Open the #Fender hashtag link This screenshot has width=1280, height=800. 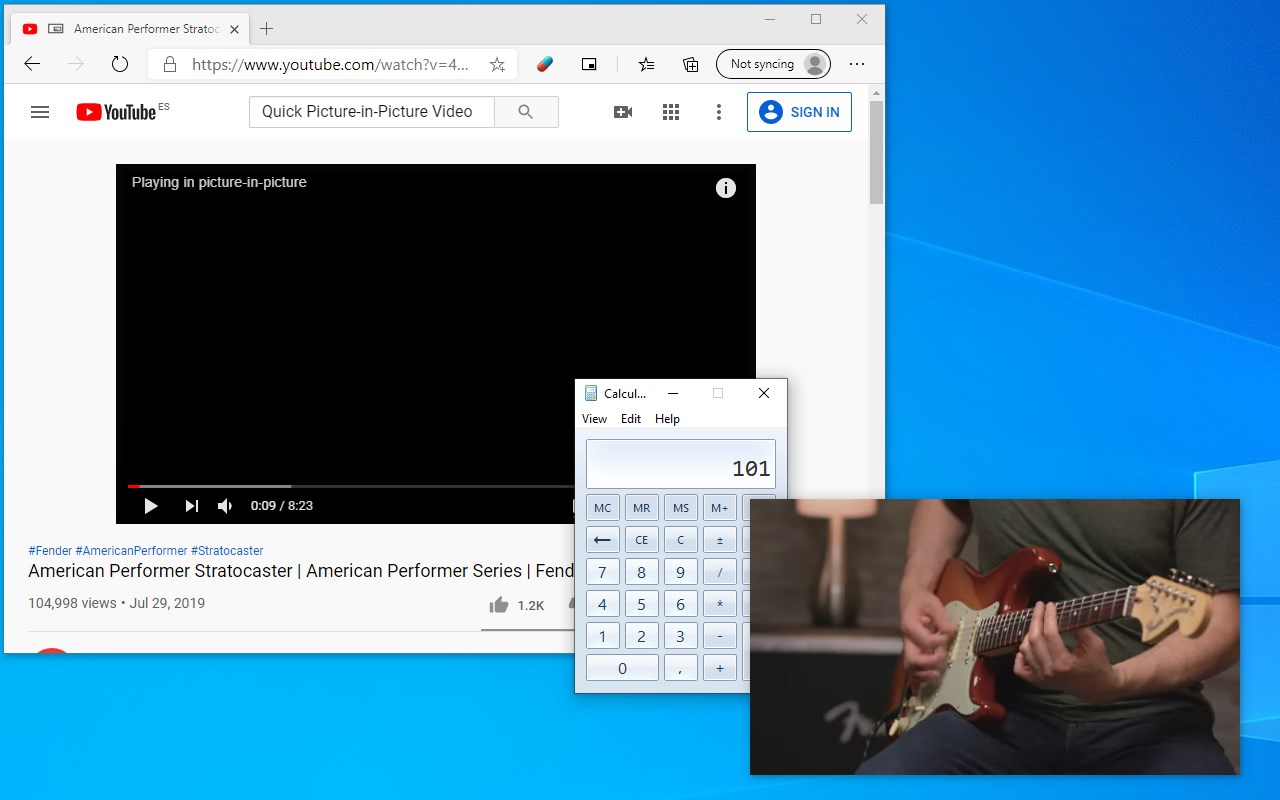coord(50,551)
